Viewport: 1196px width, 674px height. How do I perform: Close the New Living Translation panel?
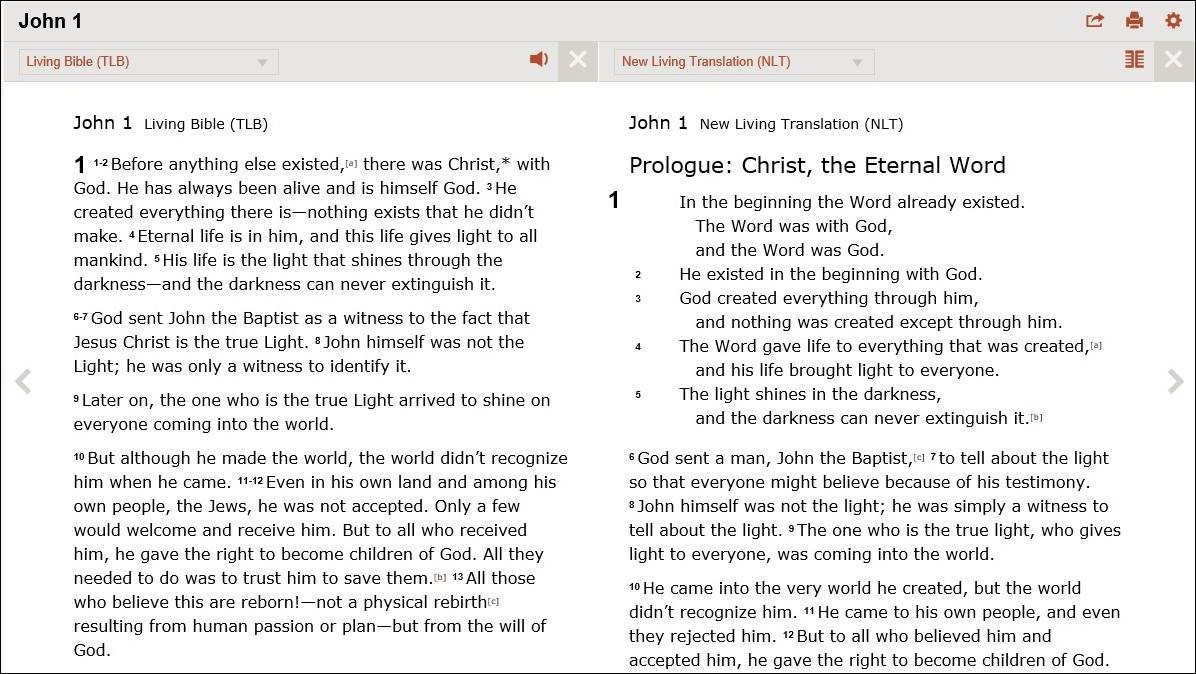1173,60
